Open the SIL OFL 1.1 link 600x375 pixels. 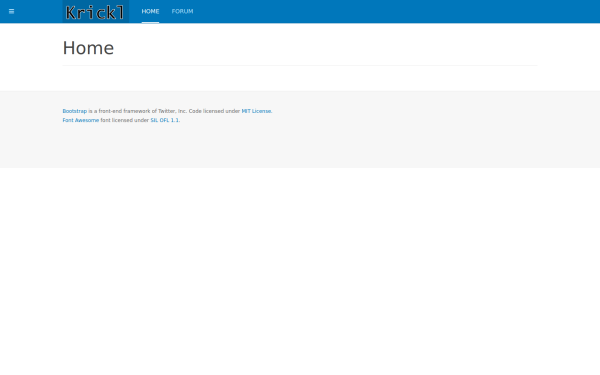point(165,120)
